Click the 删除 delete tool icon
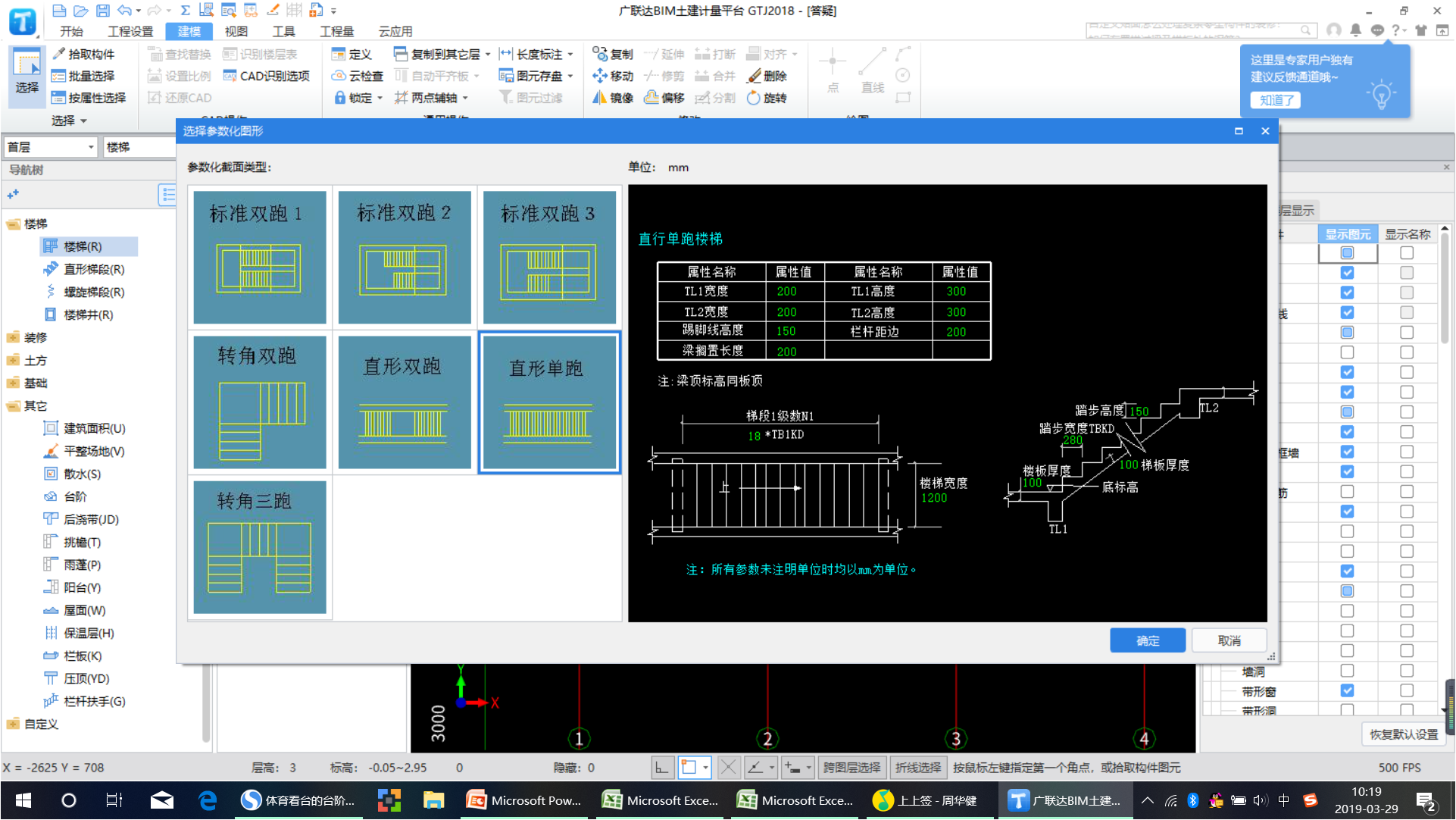 point(754,76)
